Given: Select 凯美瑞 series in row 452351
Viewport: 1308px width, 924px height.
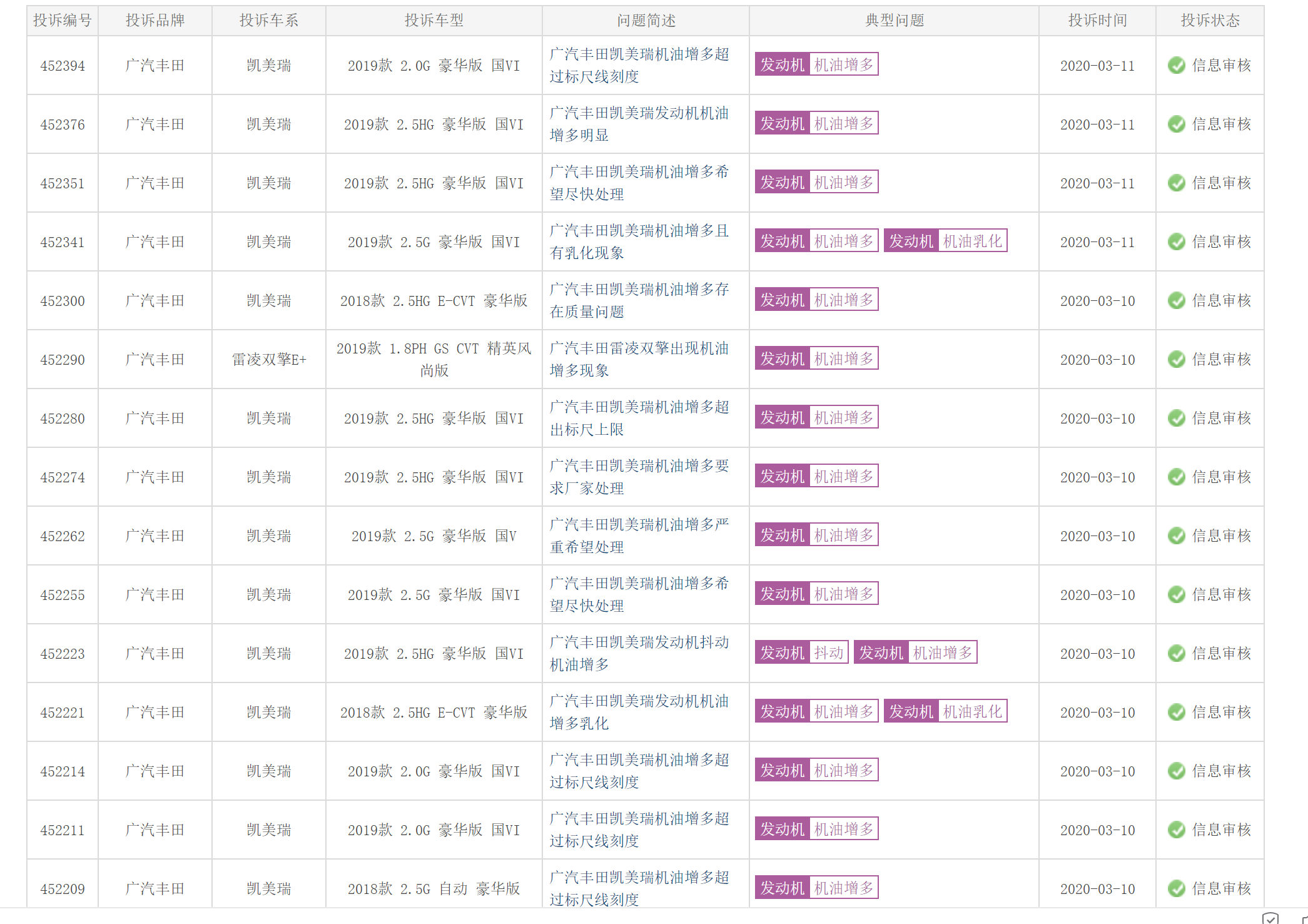Looking at the screenshot, I should [269, 183].
